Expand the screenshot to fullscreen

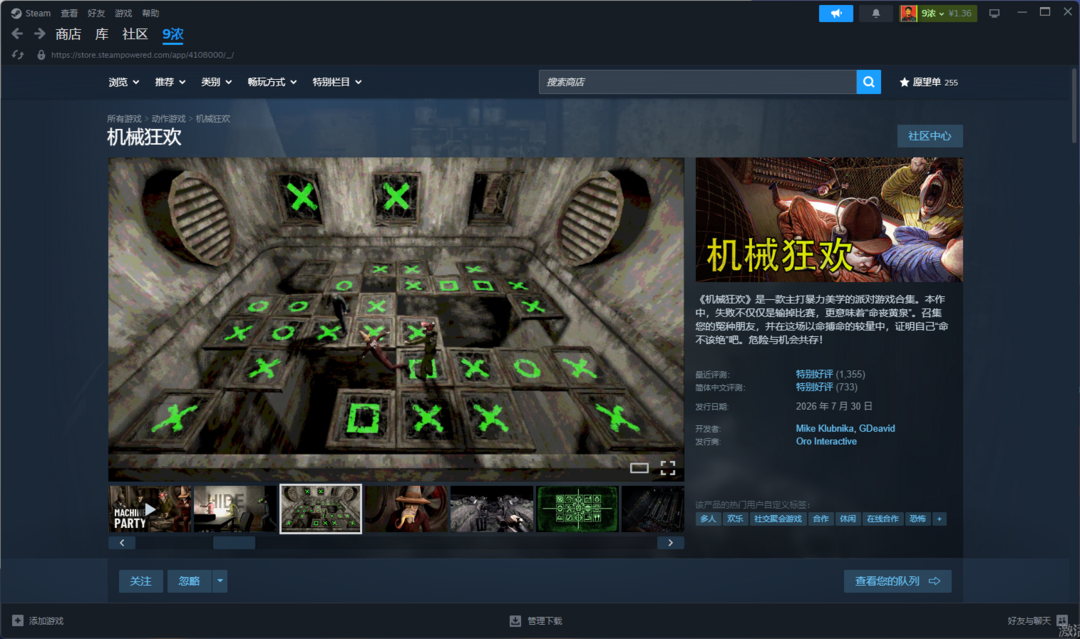coord(667,468)
